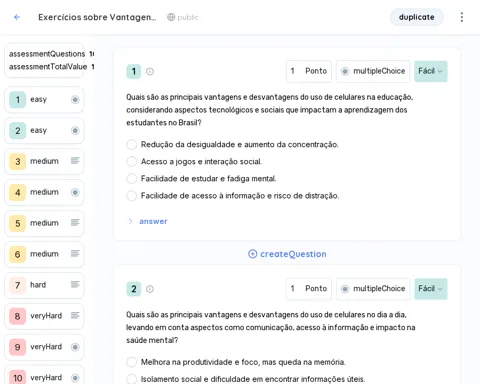
Task: Click the title 'Exercícios sobre Vantagen...'
Action: tap(97, 17)
